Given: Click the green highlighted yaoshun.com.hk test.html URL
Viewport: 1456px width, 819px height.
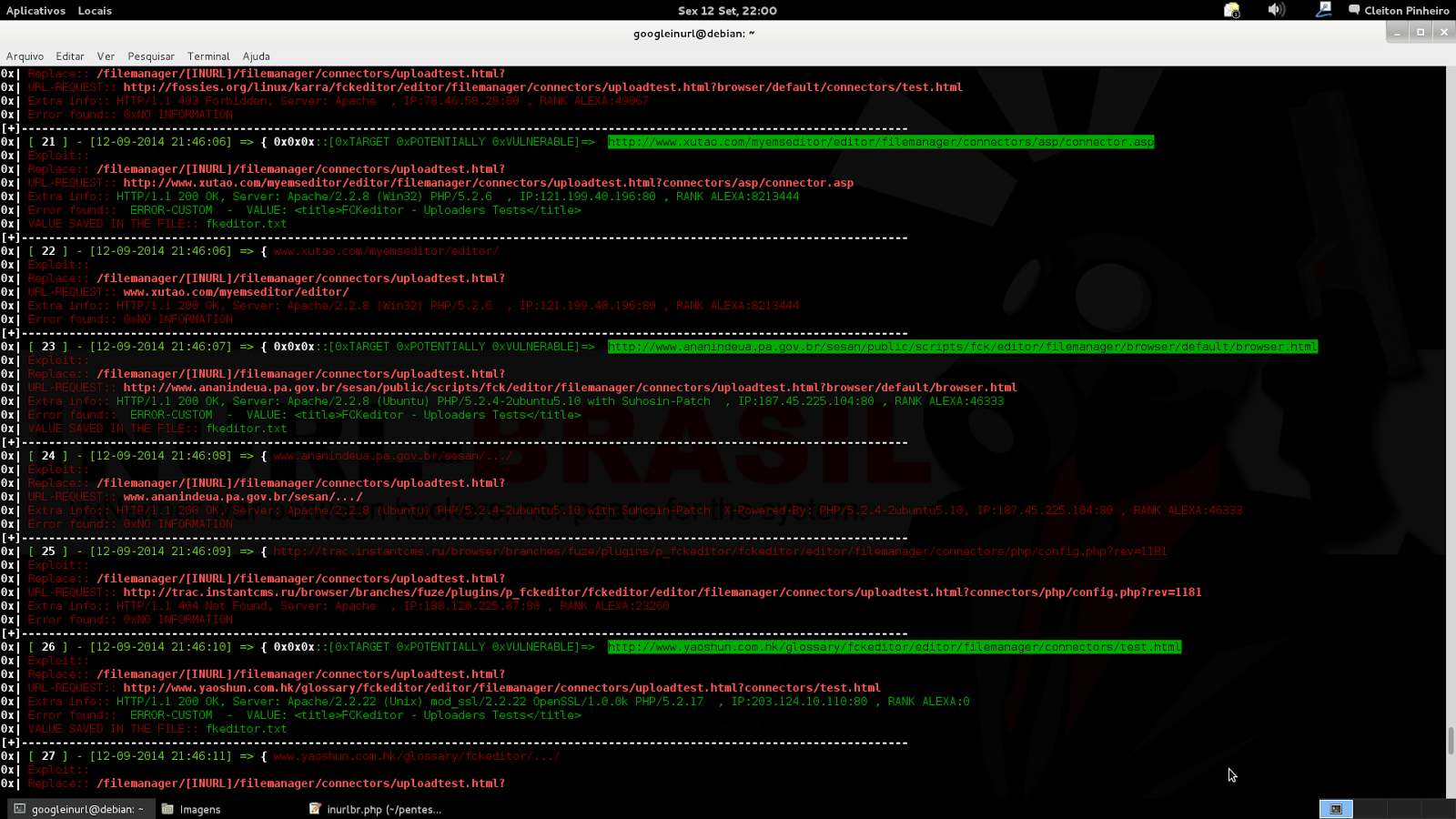Looking at the screenshot, I should coord(895,647).
